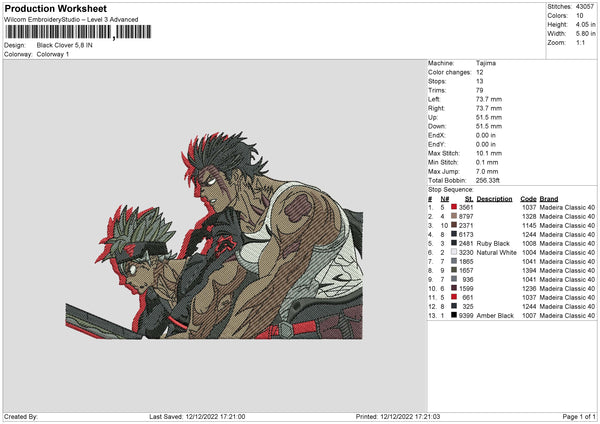Click the red swatch beside stitch count 661
600x424 pixels.
click(x=454, y=297)
